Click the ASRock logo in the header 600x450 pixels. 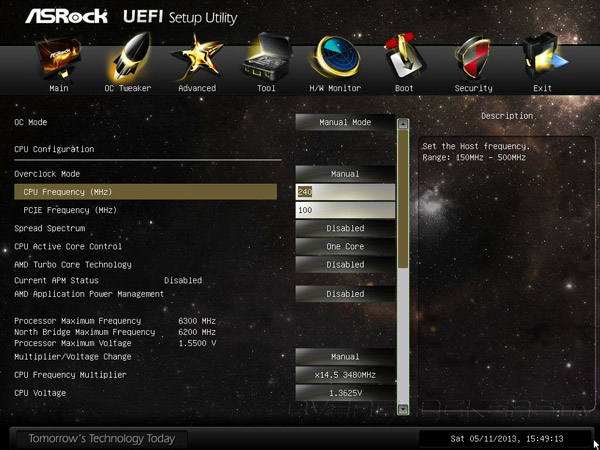pyautogui.click(x=66, y=17)
